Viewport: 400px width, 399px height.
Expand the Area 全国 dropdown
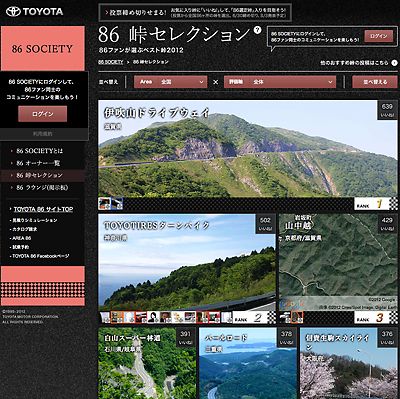(x=170, y=82)
